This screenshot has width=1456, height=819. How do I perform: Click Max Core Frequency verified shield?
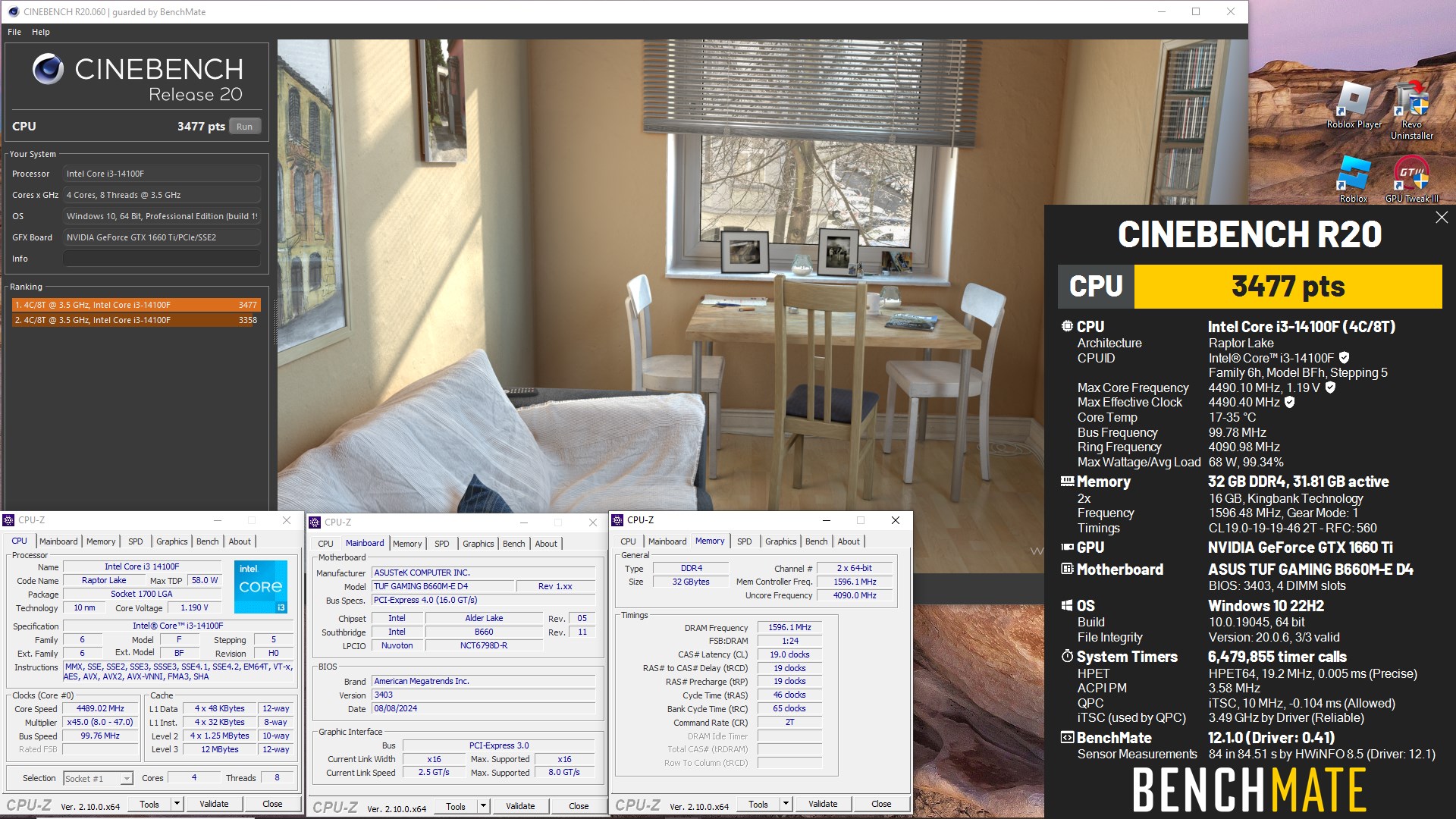(x=1330, y=388)
